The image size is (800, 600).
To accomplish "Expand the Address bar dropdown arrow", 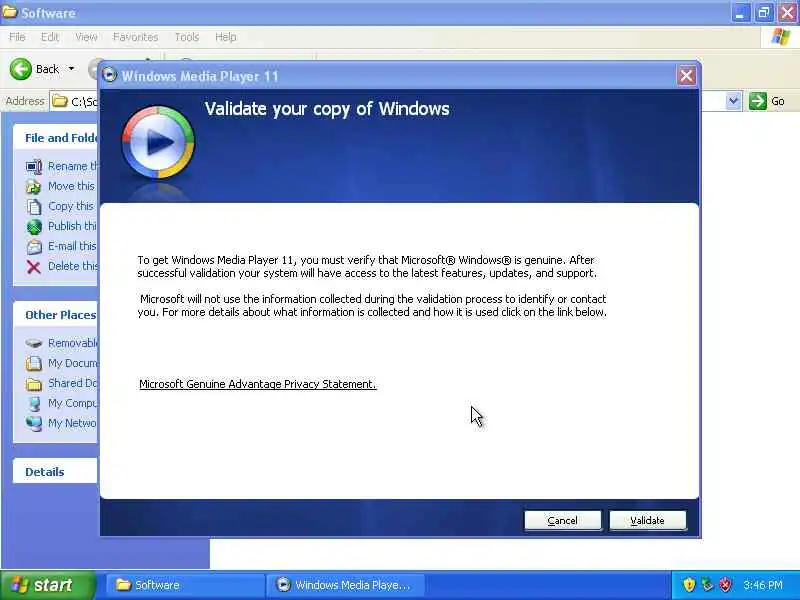I will pyautogui.click(x=733, y=101).
